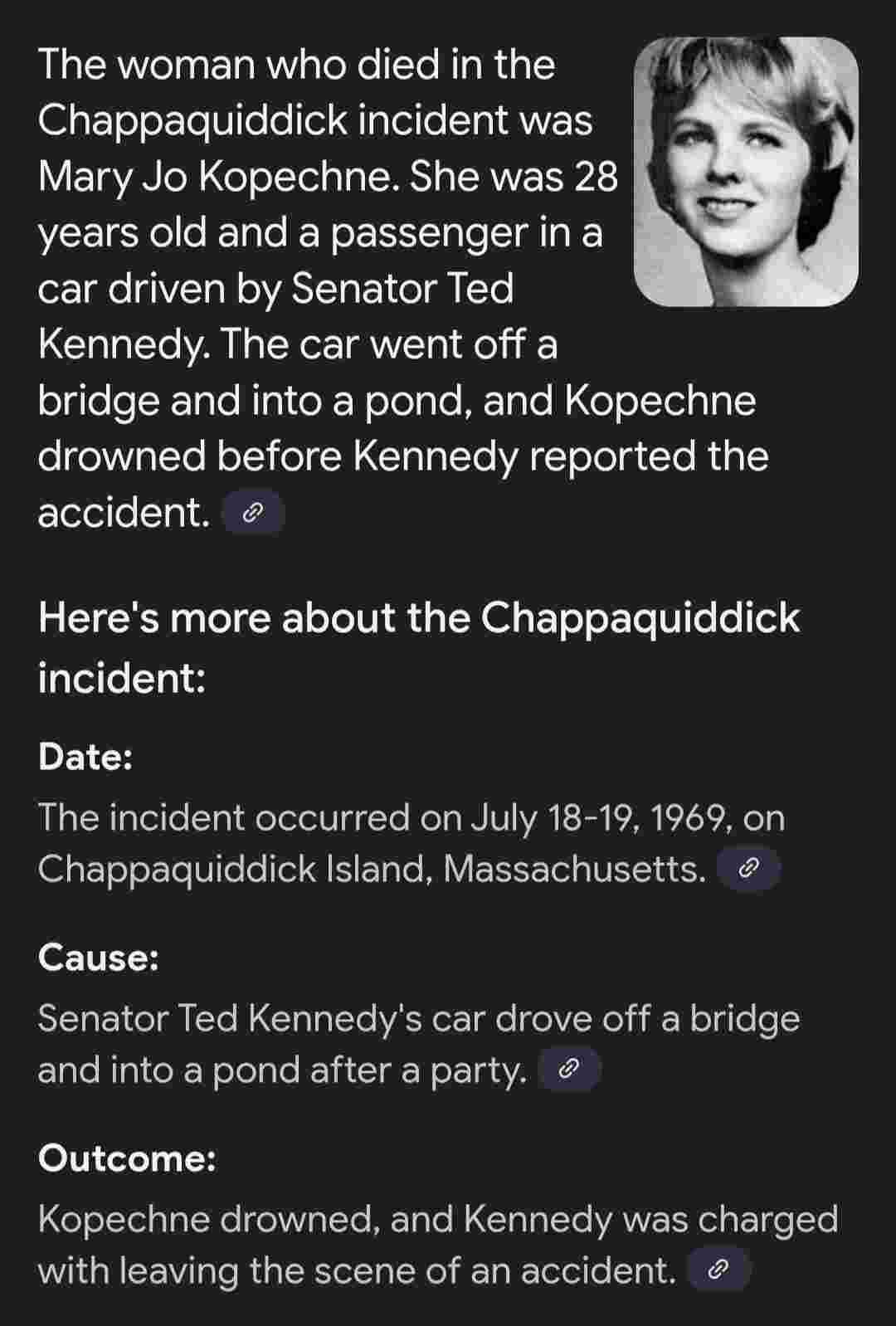
Task: Click "Kopechne drowned" in the Outcome section
Action: pyautogui.click(x=208, y=1219)
